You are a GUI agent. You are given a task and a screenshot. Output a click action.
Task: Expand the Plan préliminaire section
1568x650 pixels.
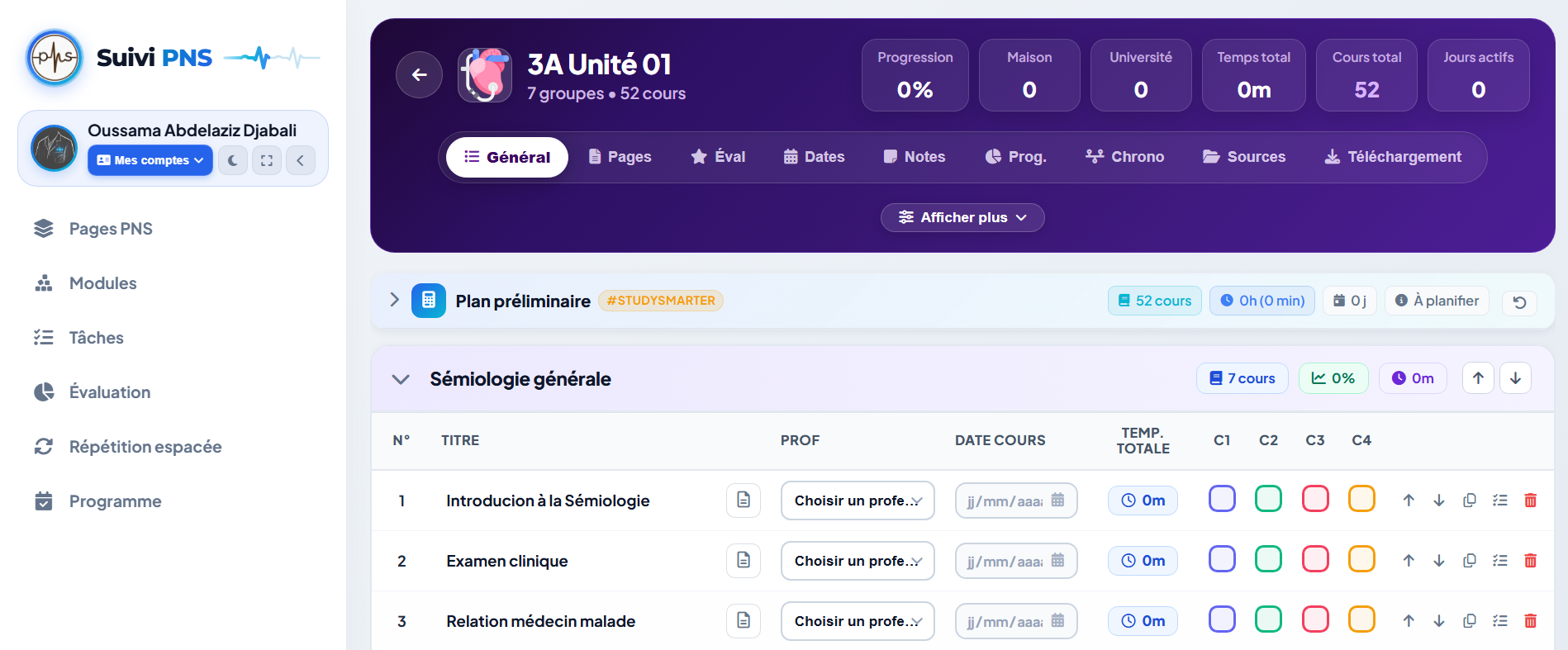pos(394,300)
